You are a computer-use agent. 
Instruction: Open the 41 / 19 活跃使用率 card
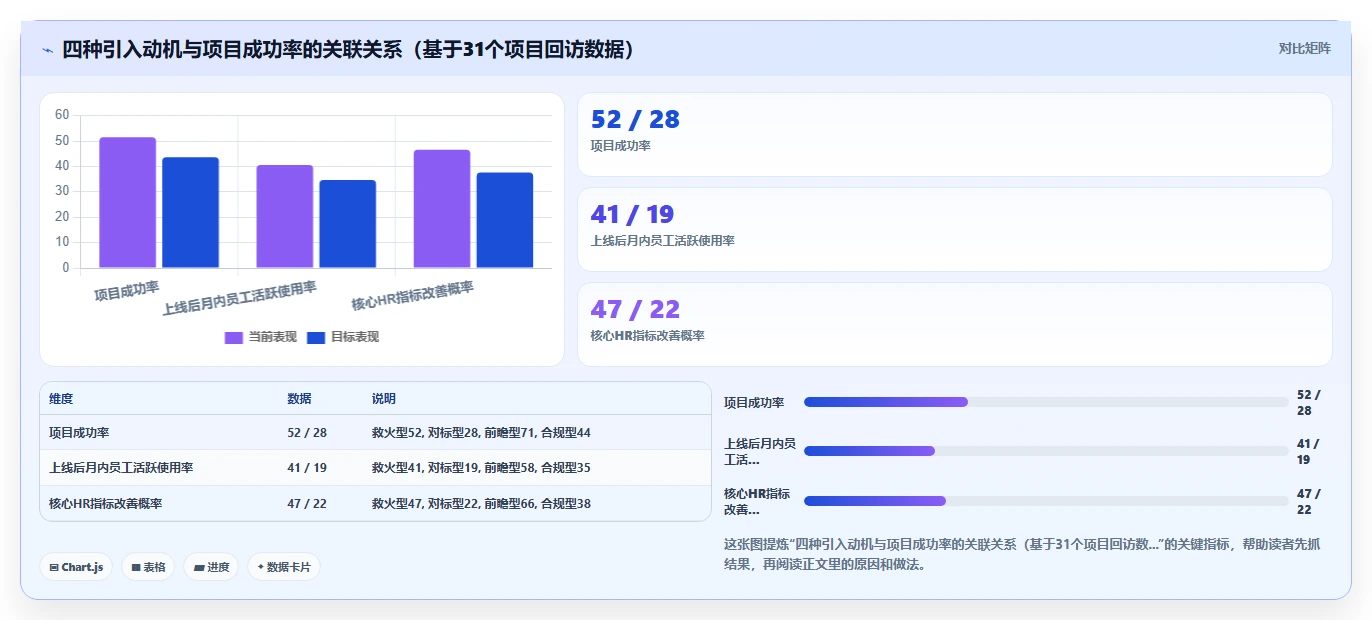[x=955, y=230]
